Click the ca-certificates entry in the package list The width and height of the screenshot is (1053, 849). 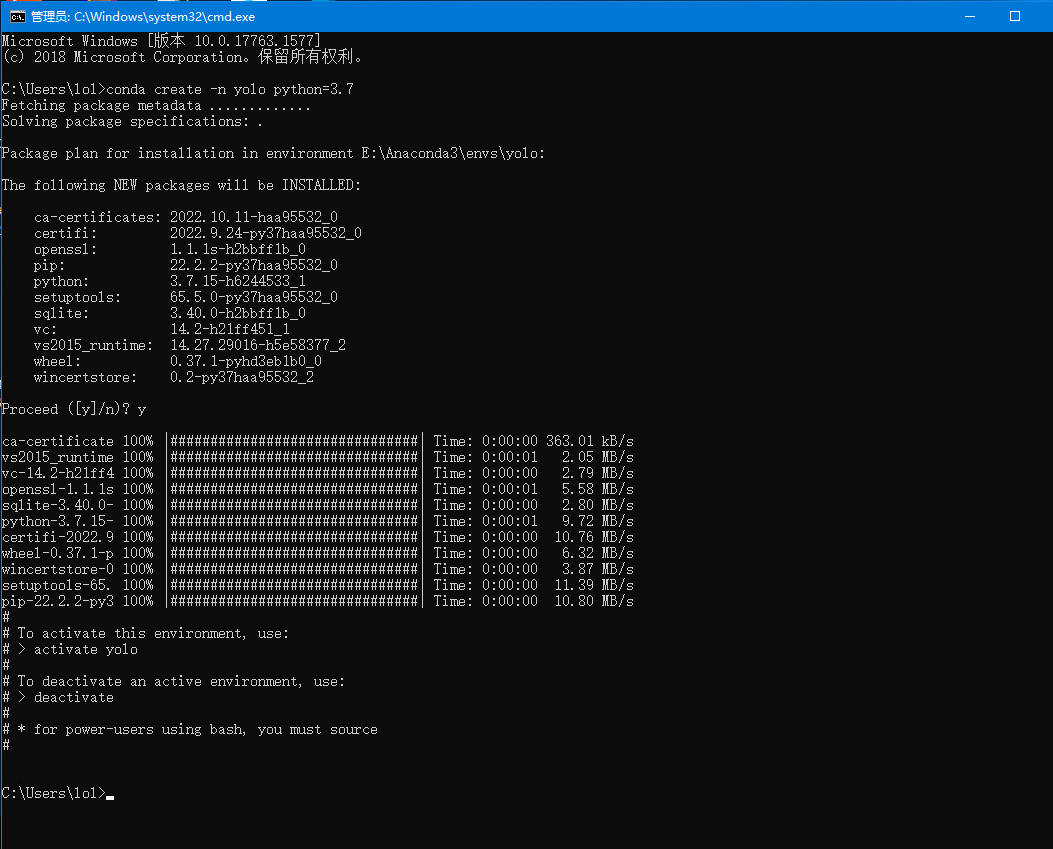pos(97,217)
